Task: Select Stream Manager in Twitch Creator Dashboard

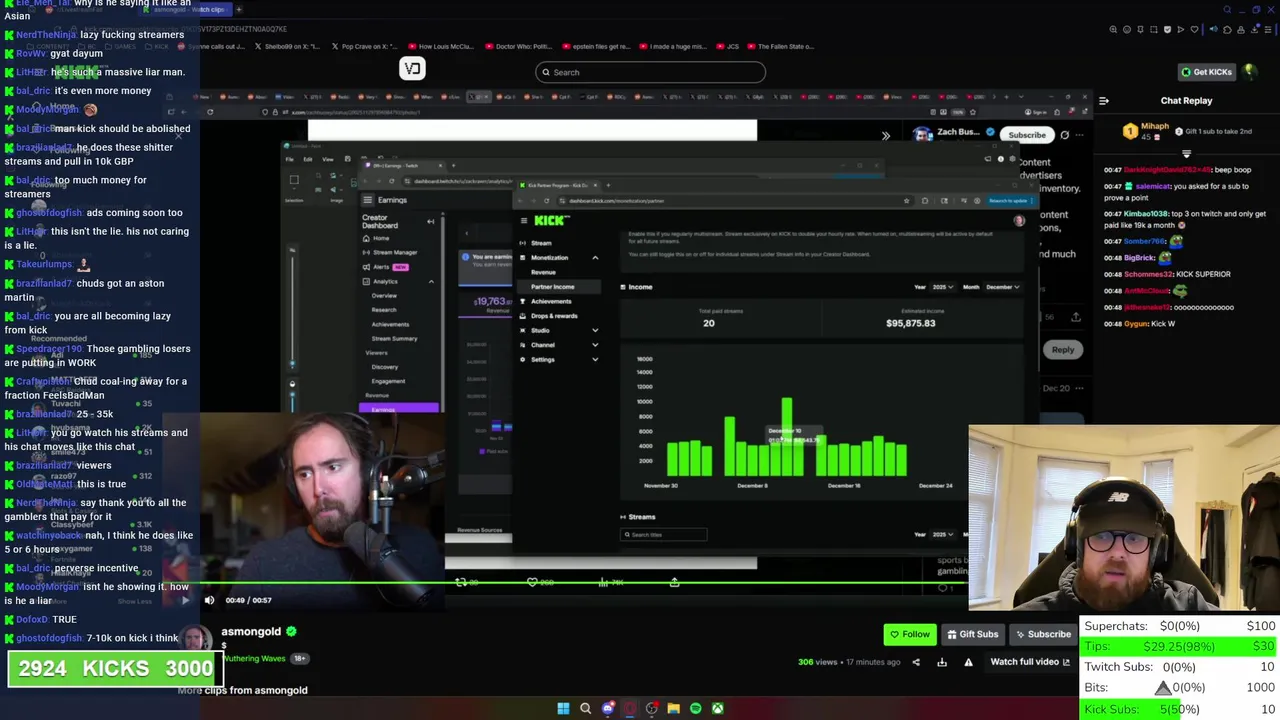Action: pyautogui.click(x=393, y=252)
